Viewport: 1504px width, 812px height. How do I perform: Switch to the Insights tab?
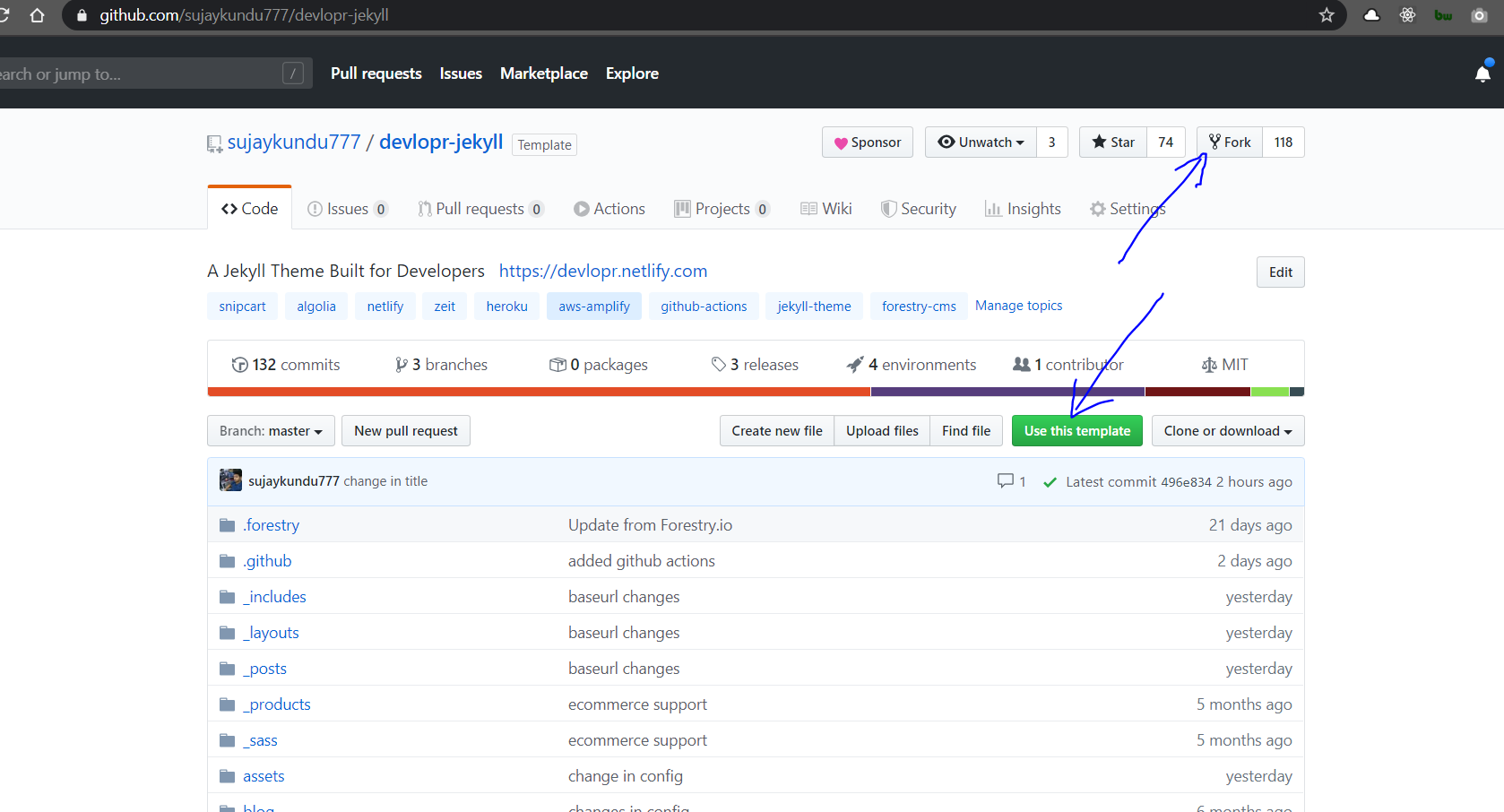pos(1023,208)
